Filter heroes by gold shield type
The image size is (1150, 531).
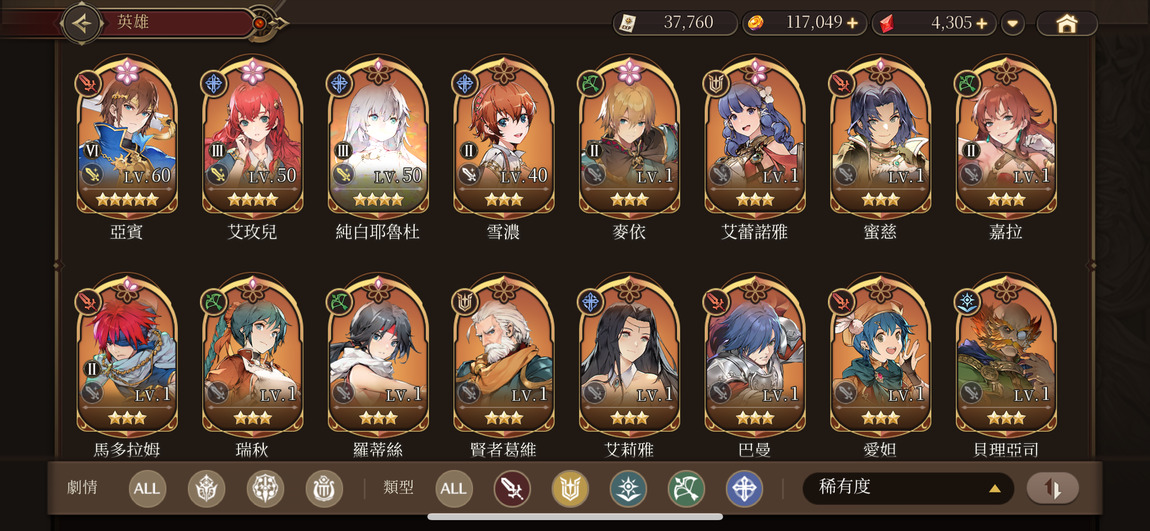570,488
